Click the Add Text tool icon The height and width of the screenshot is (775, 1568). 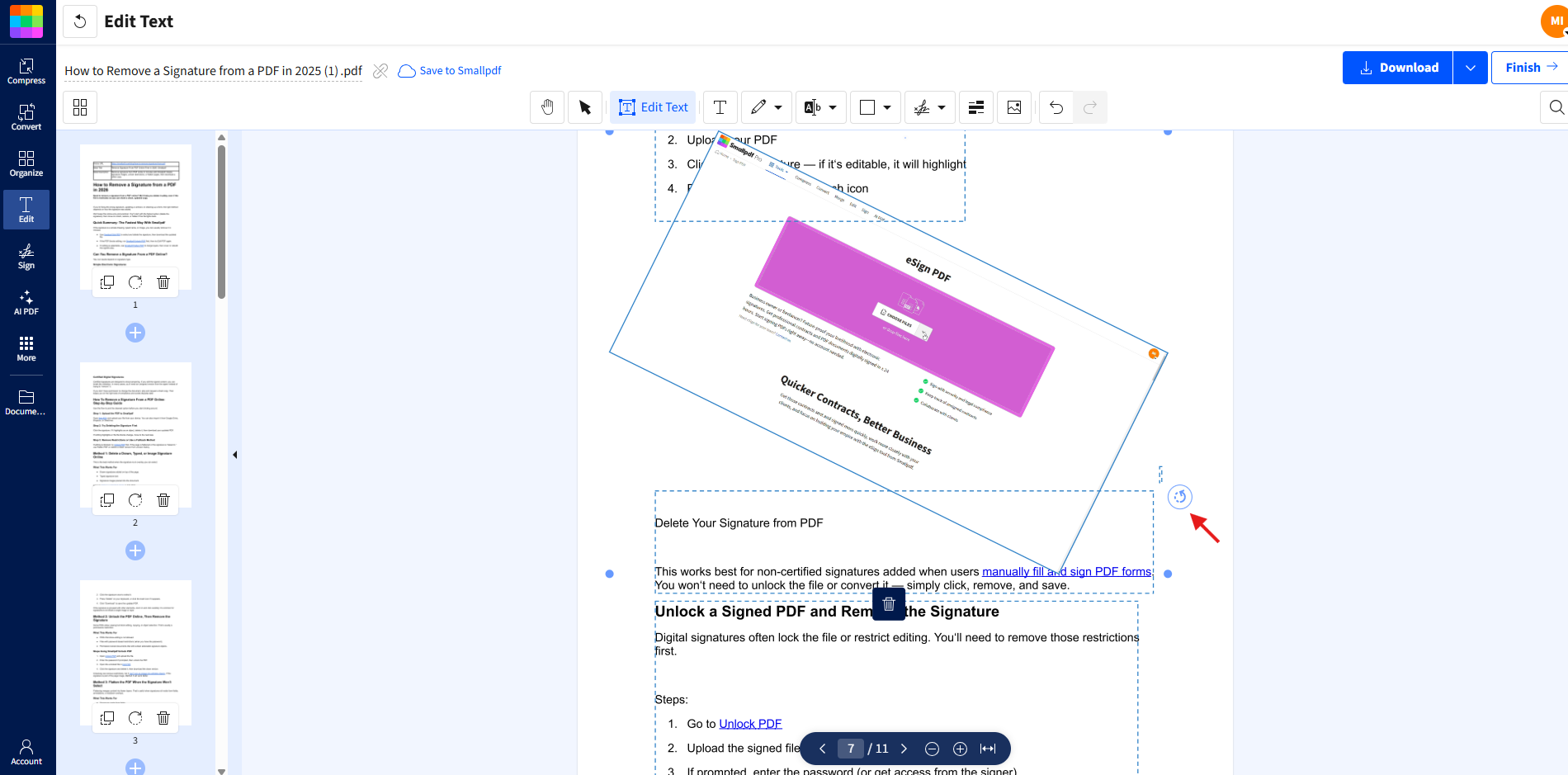click(x=720, y=107)
